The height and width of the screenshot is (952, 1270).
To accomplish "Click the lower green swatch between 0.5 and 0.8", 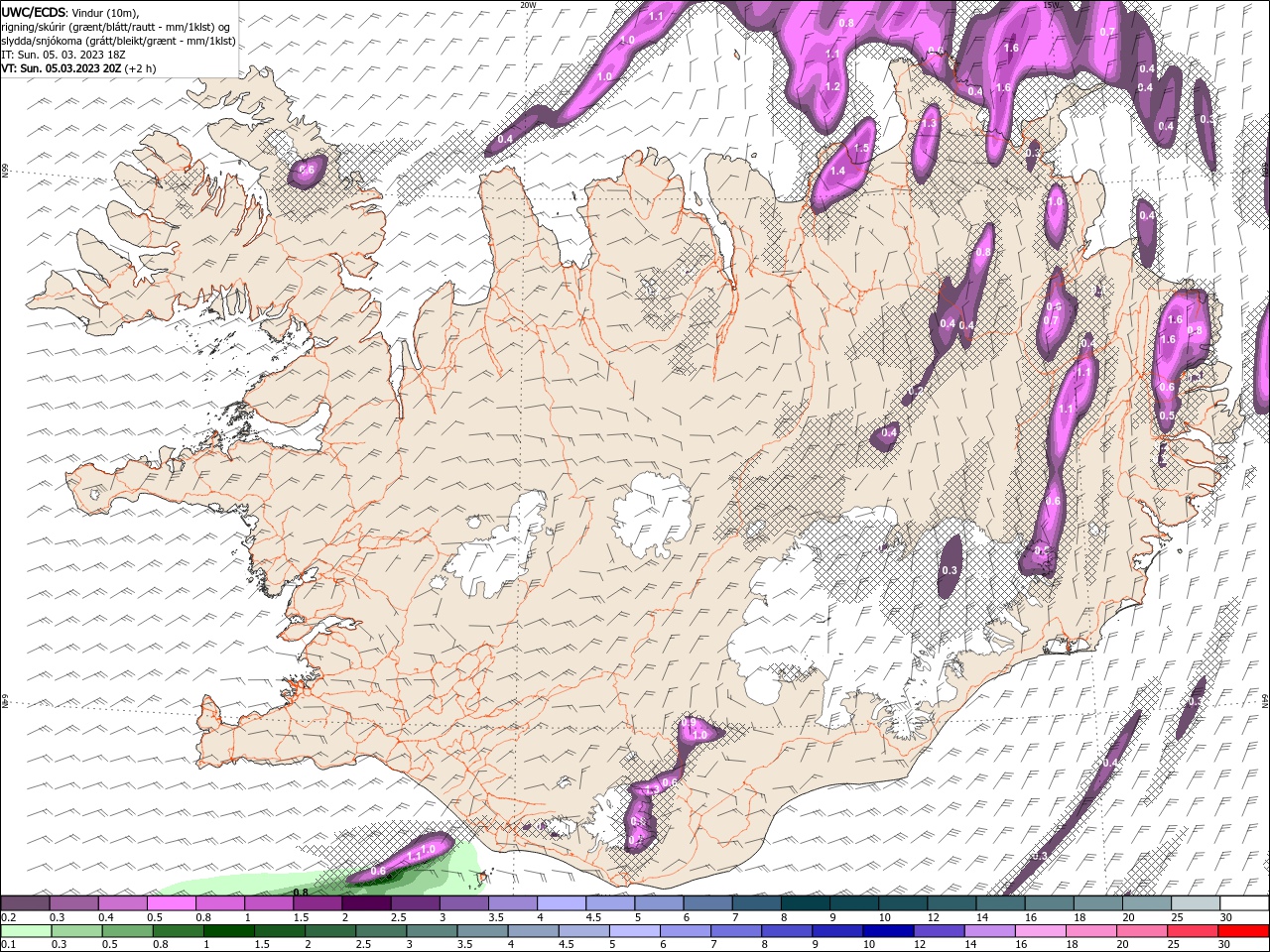I will [x=128, y=930].
